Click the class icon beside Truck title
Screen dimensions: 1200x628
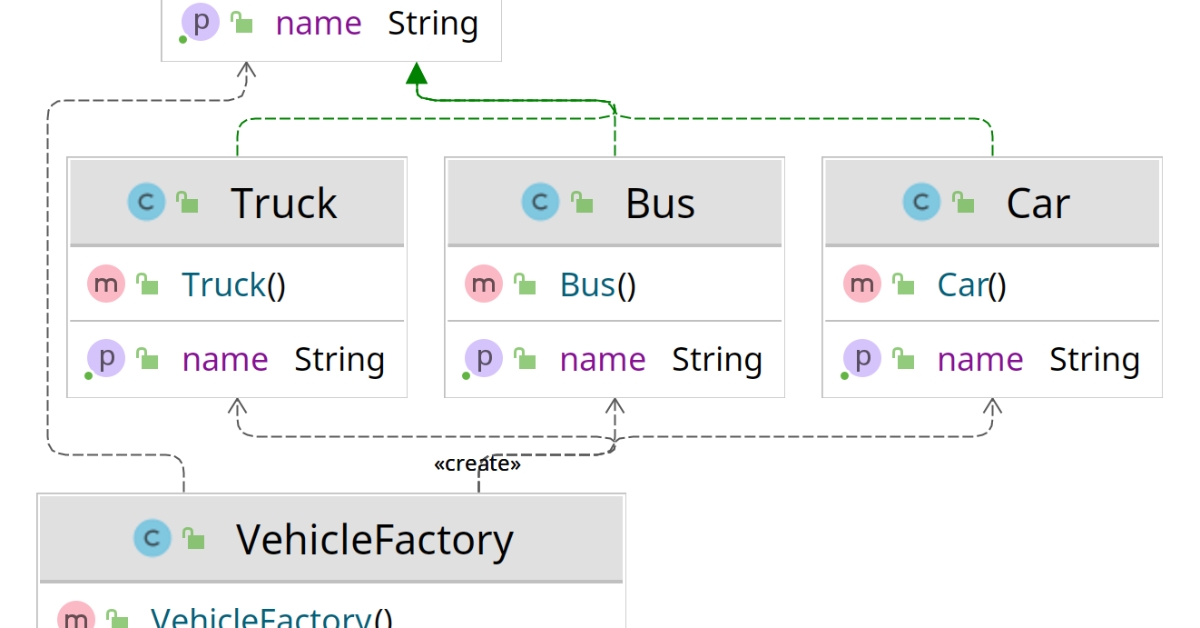point(146,202)
